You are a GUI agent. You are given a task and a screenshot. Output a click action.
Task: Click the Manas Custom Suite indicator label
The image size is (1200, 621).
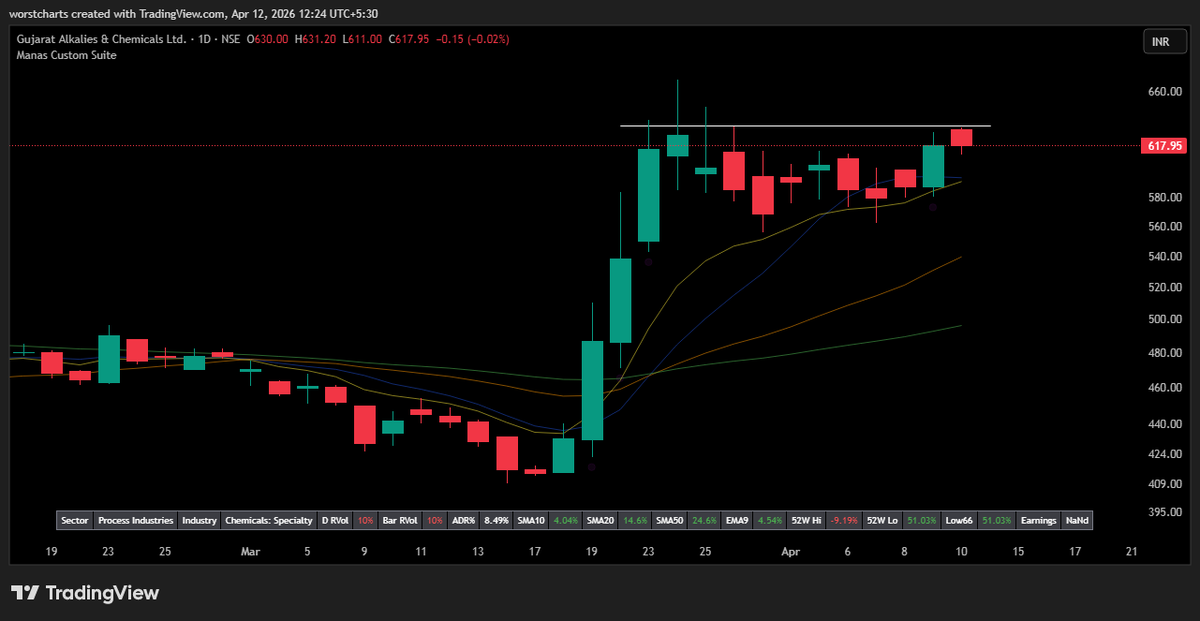[x=67, y=55]
